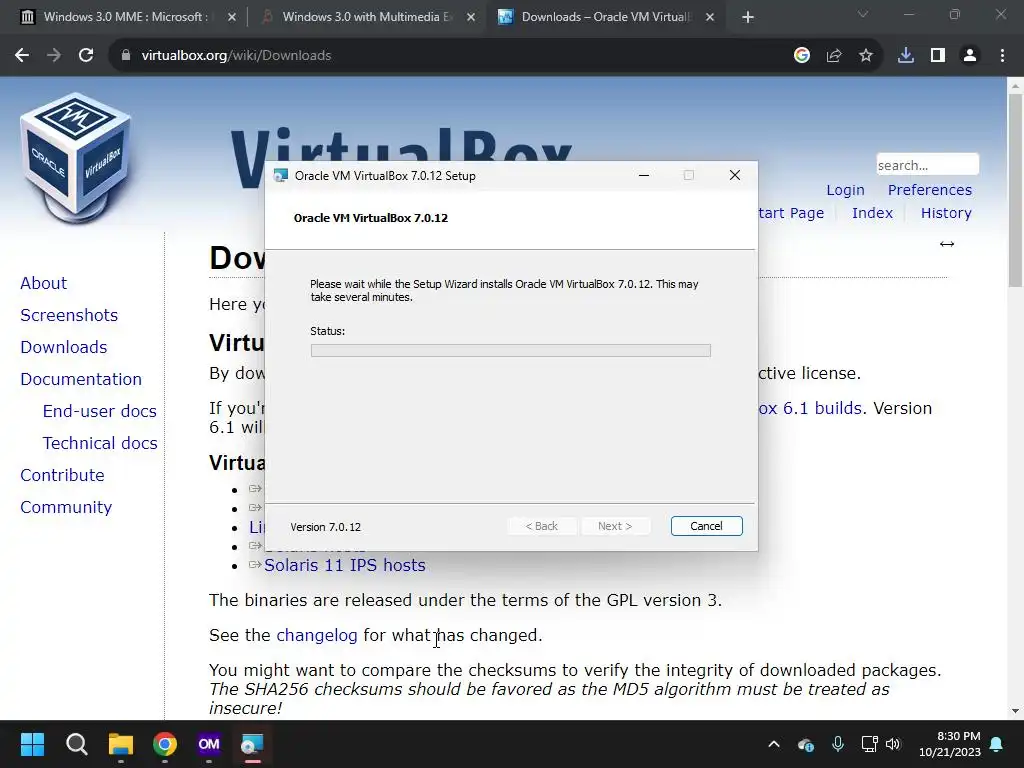
Task: Reload the VirtualBox downloads page
Action: point(86,56)
